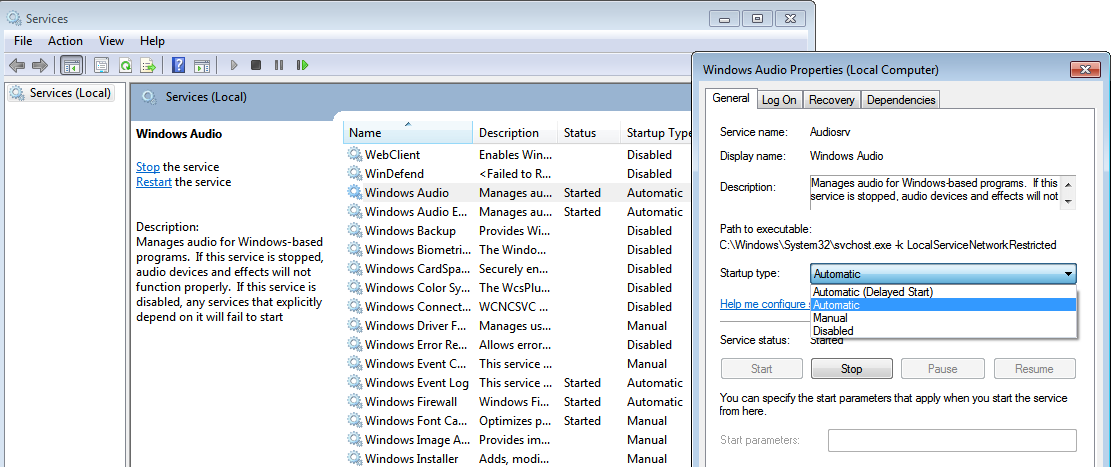
Task: Click the Pause button in Properties dialog
Action: coord(942,369)
